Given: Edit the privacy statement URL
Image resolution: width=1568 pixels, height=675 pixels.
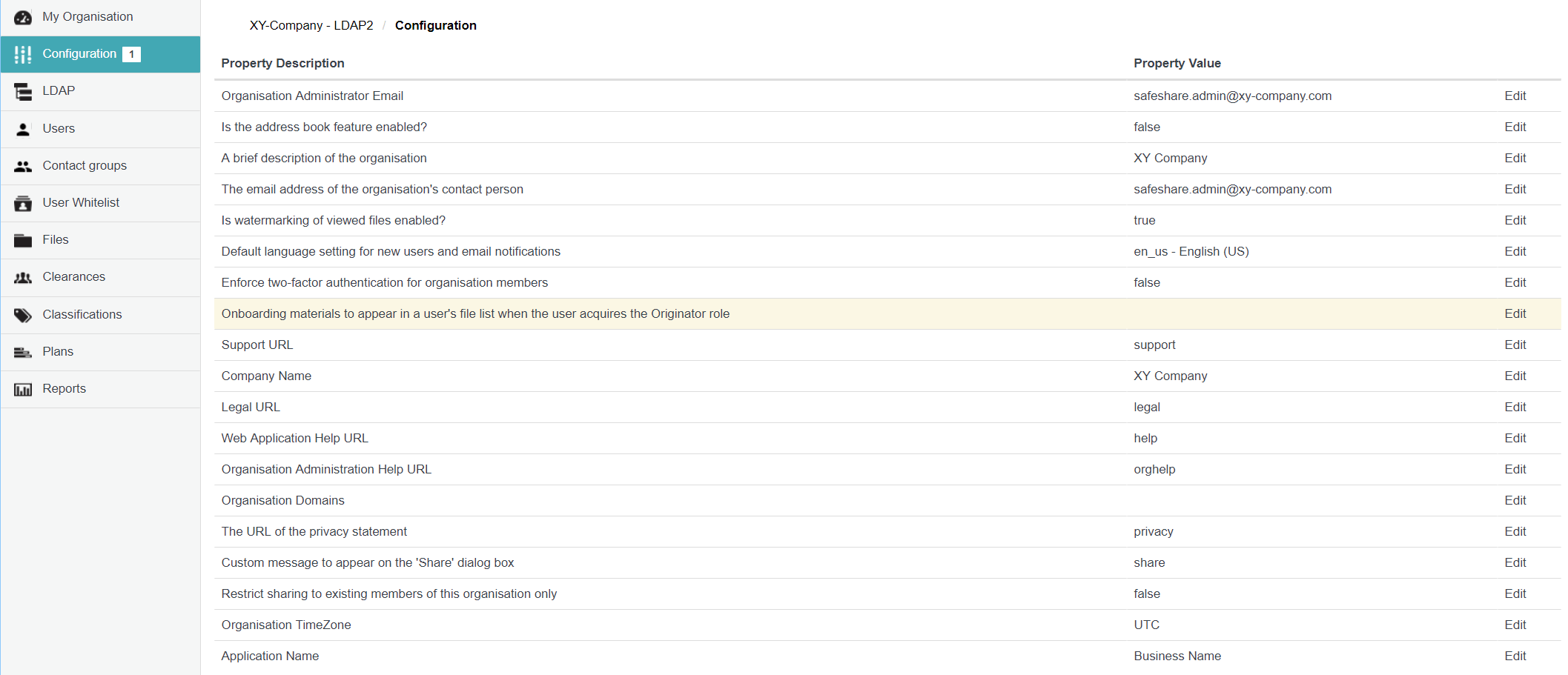Looking at the screenshot, I should coord(1515,531).
